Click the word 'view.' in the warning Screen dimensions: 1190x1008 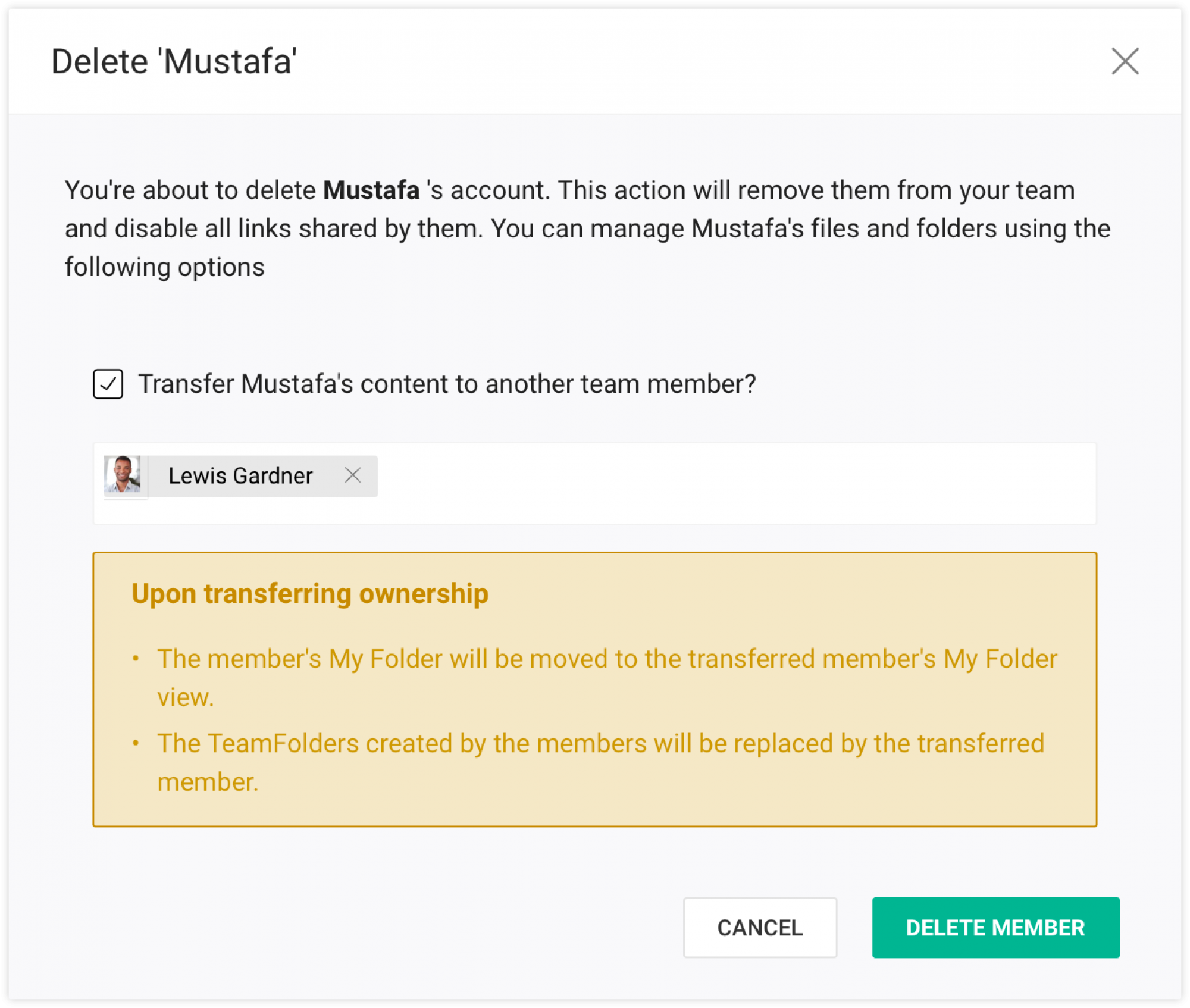pyautogui.click(x=185, y=697)
